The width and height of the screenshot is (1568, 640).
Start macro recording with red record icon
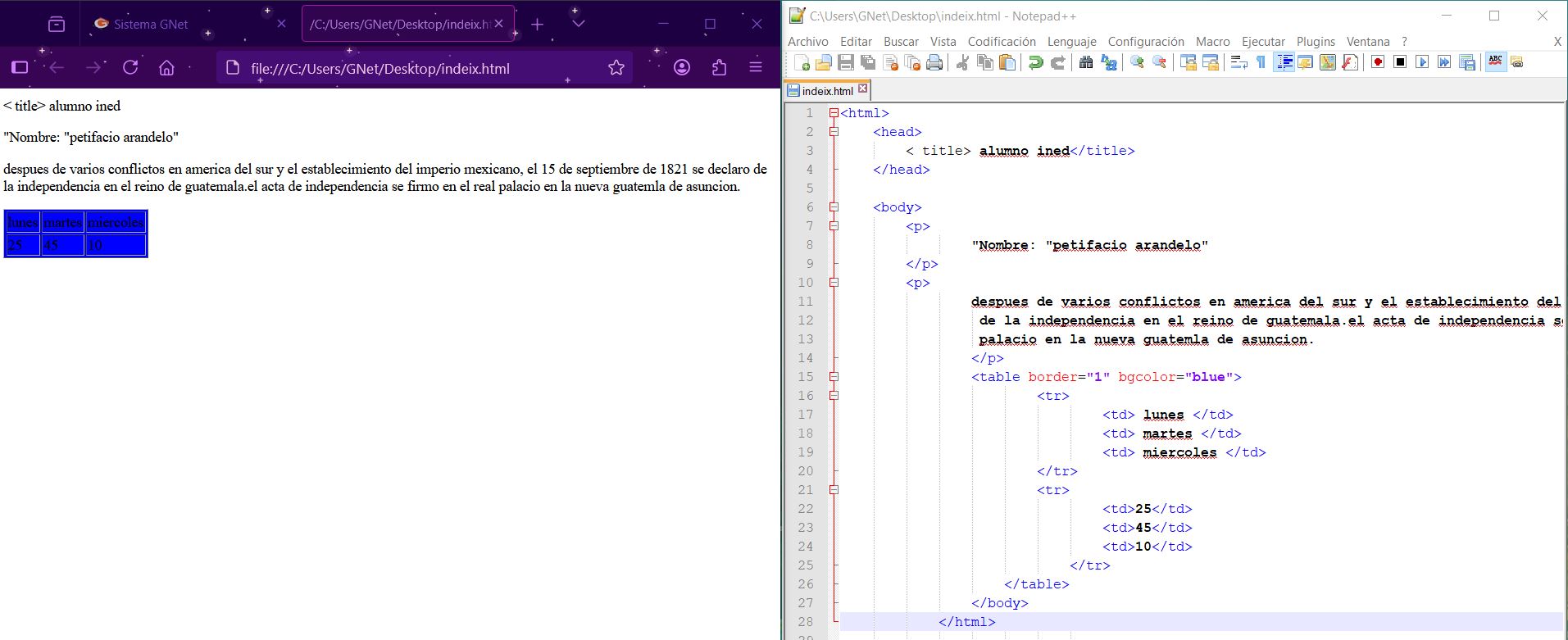pos(1378,63)
